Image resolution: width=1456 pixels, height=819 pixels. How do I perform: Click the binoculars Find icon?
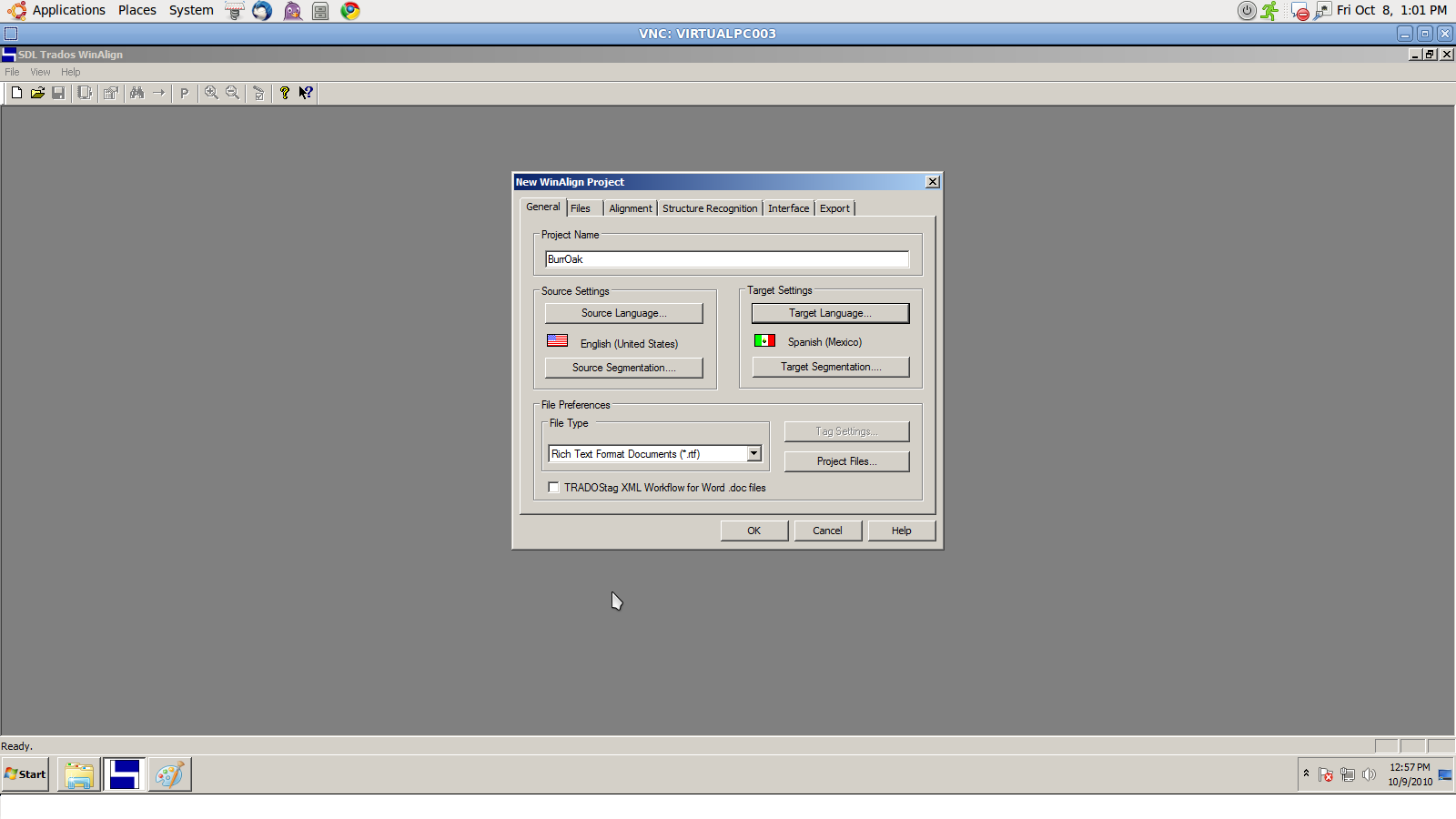point(137,93)
